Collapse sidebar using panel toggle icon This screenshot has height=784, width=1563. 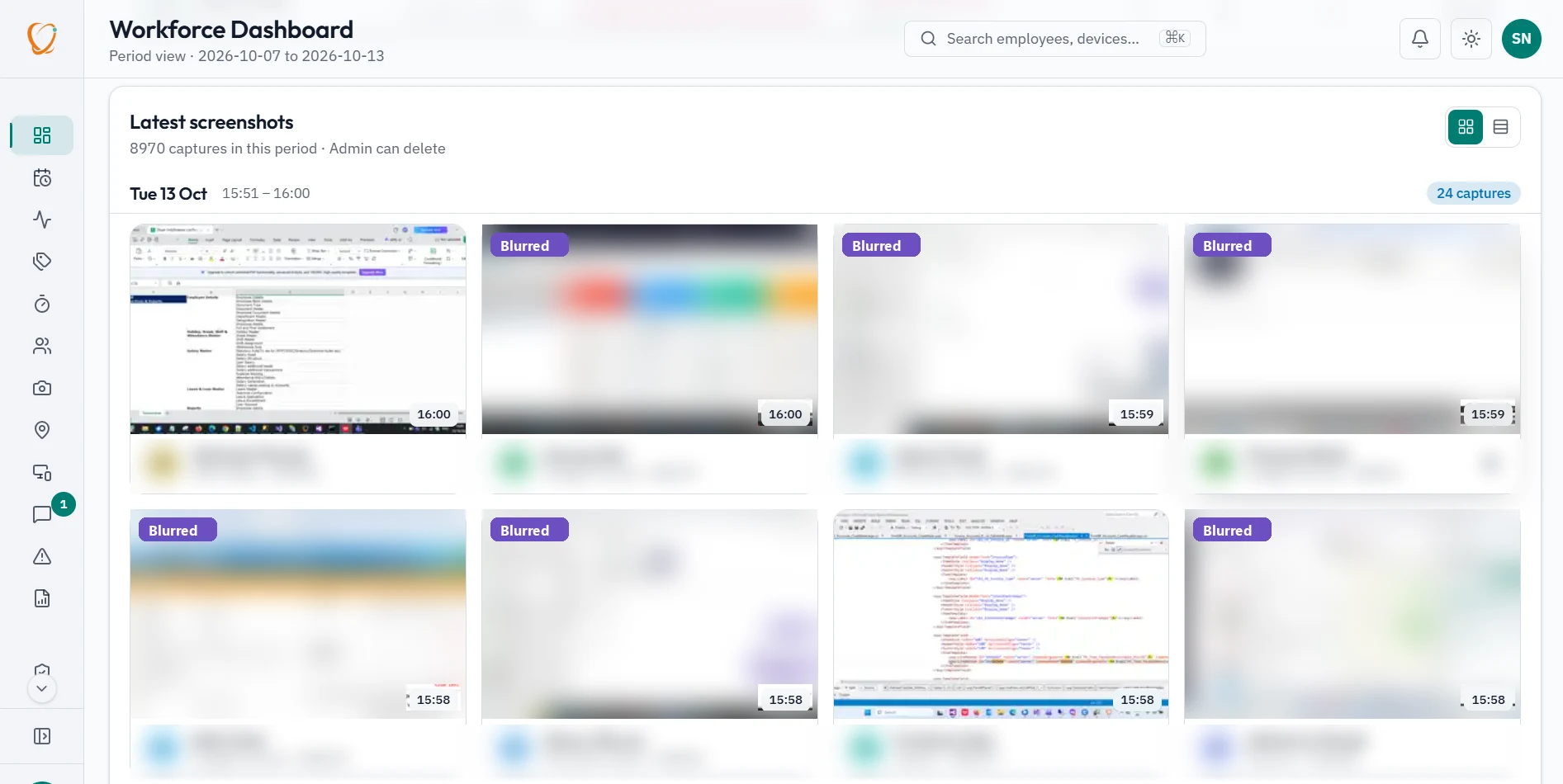[42, 736]
